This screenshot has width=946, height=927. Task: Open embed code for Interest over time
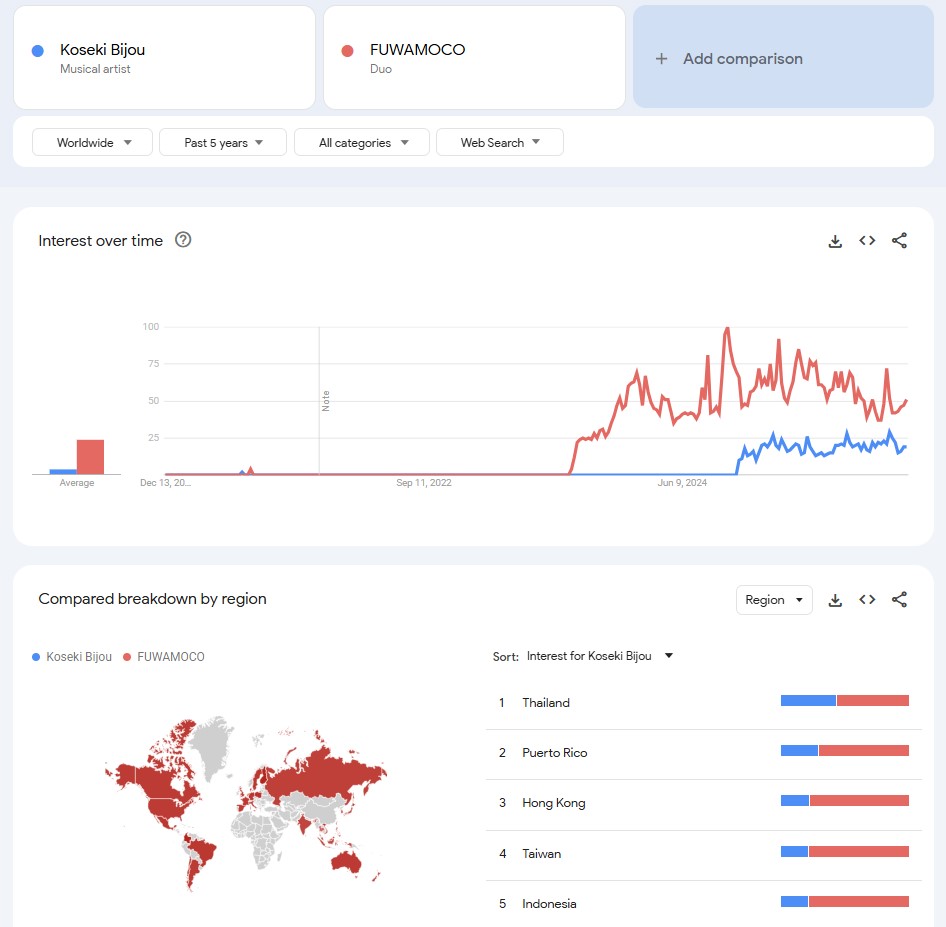tap(867, 241)
